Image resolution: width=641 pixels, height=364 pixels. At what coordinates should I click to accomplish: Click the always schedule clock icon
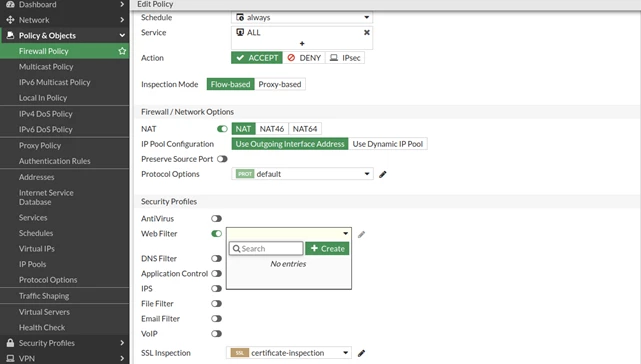[240, 17]
